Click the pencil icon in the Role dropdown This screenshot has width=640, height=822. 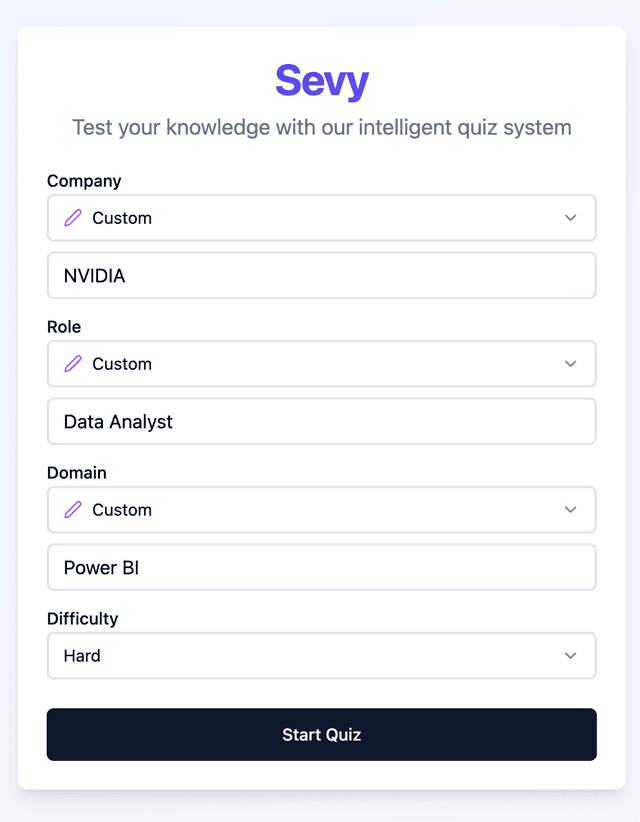[x=71, y=363]
